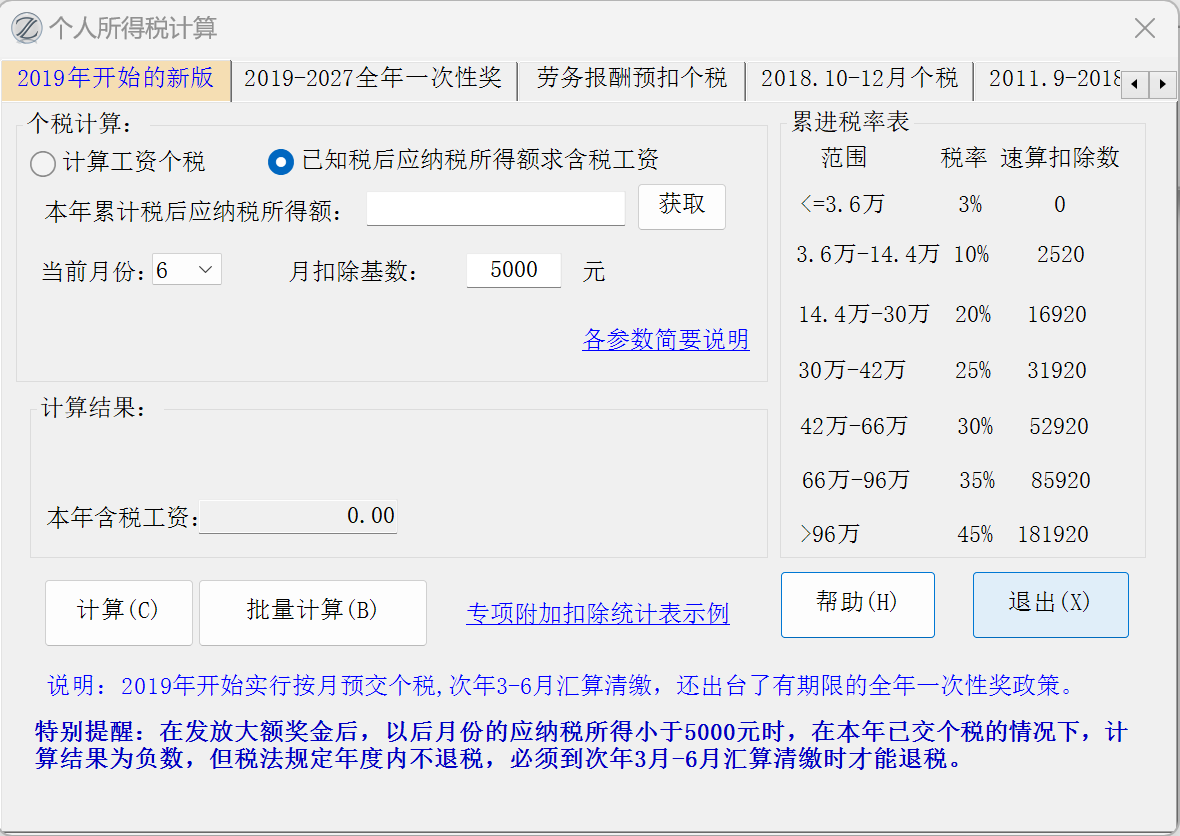Click the 批量计算(B) button
Viewport: 1180px width, 836px height.
coord(312,611)
